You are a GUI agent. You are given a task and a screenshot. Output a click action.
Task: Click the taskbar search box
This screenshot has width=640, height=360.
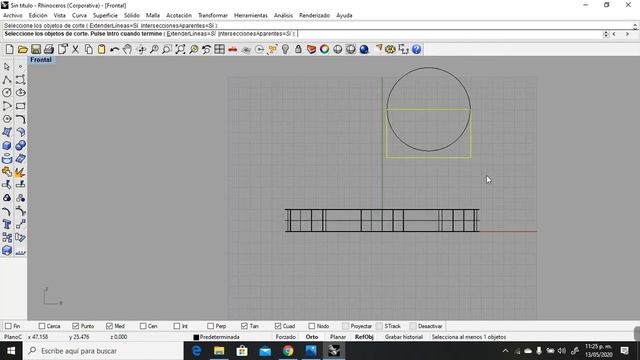click(x=103, y=351)
